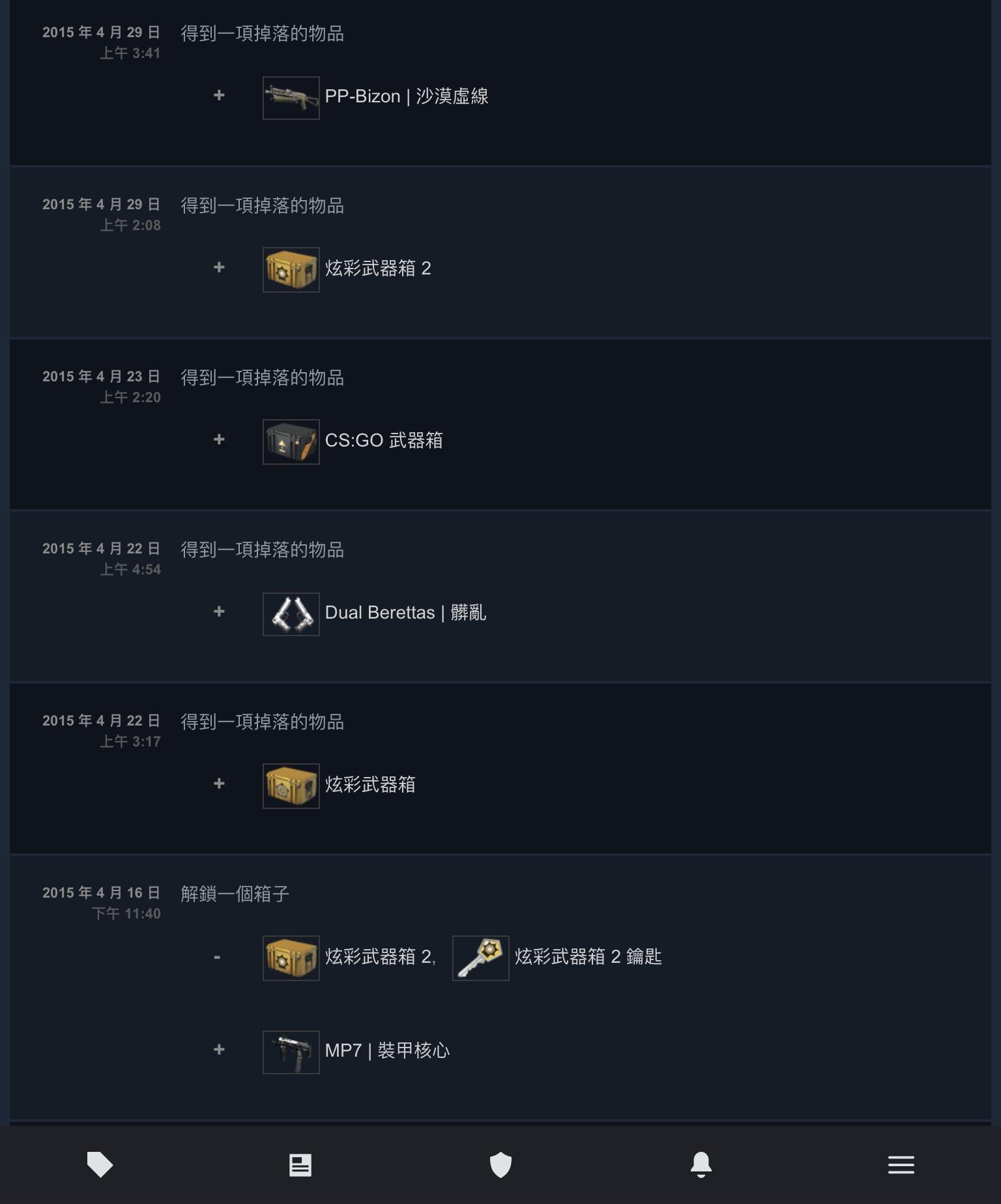The image size is (1001, 1204).
Task: Open the news page icon in bottom bar
Action: pyautogui.click(x=300, y=1164)
